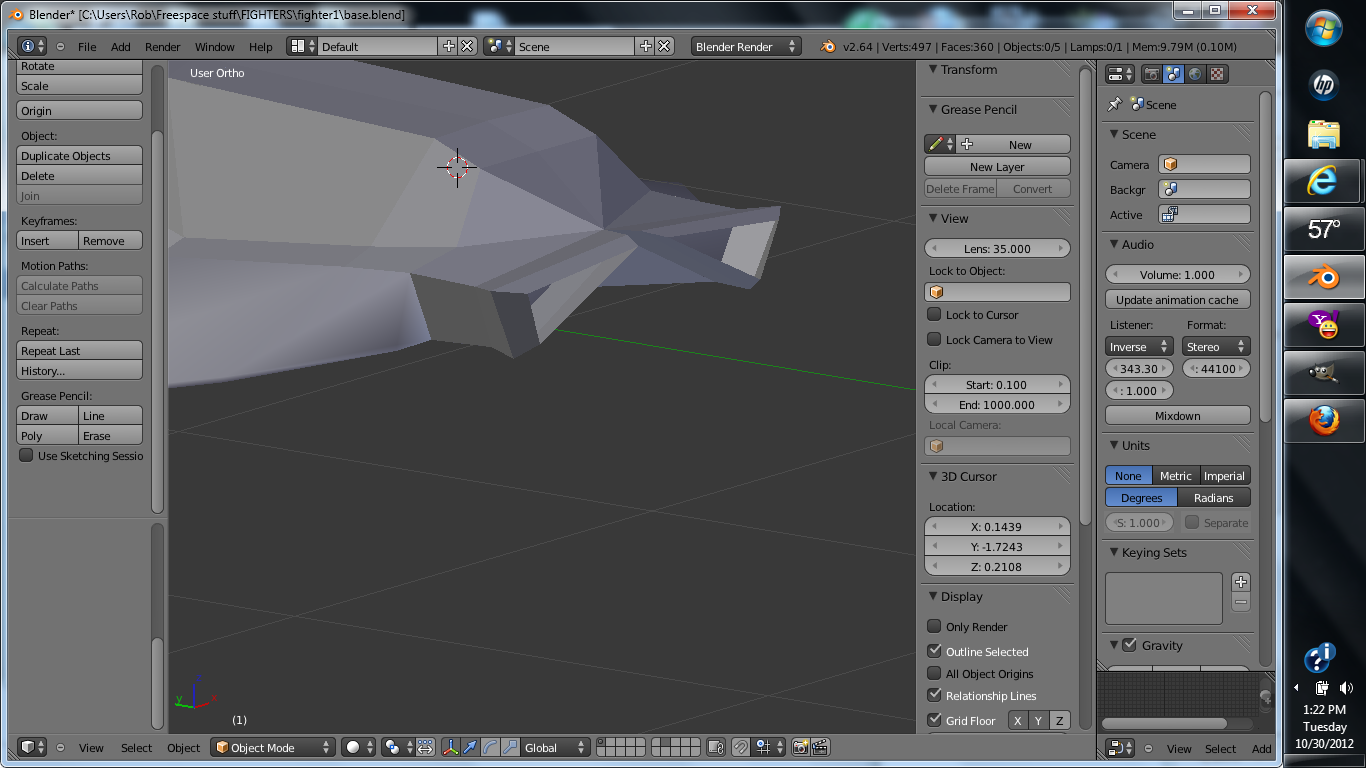Open the Inverse listener dropdown

point(1139,346)
